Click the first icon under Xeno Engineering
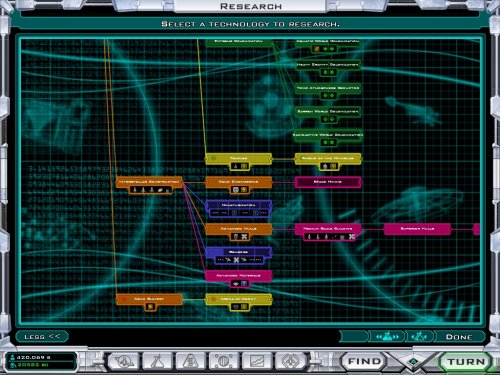Image resolution: width=500 pixels, height=375 pixels. (x=236, y=190)
